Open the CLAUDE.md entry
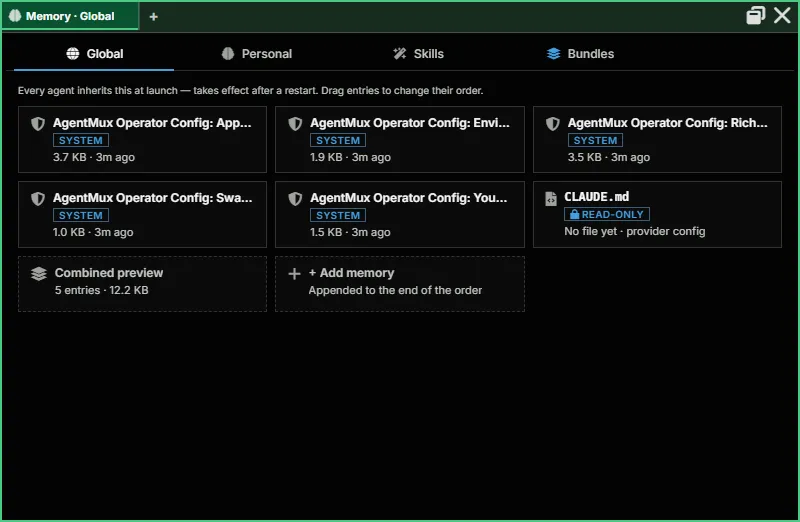Screen dimensions: 800x522 tap(657, 214)
